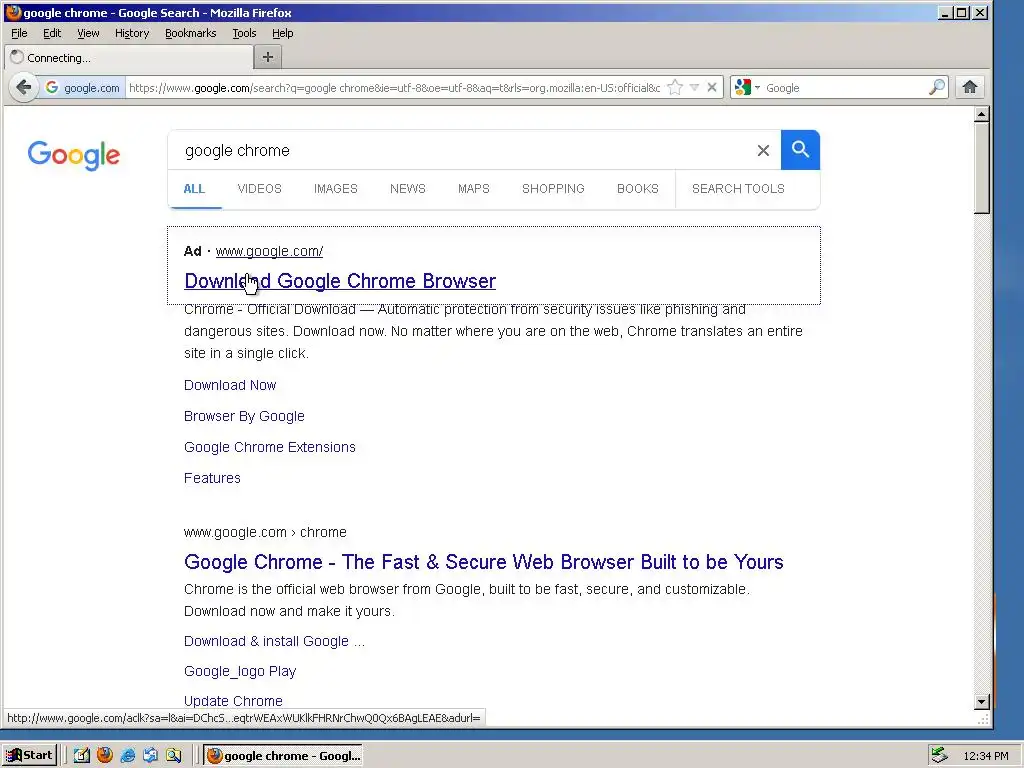This screenshot has width=1024, height=768.
Task: Open the Update Chrome link
Action: [x=233, y=701]
